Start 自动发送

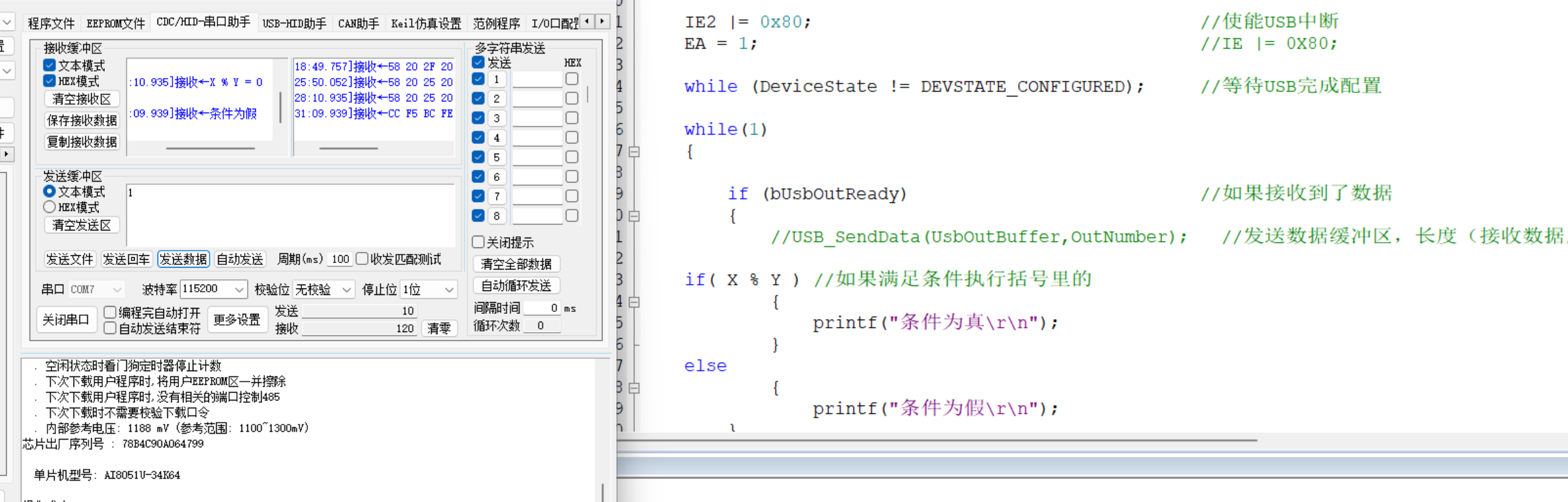click(240, 259)
